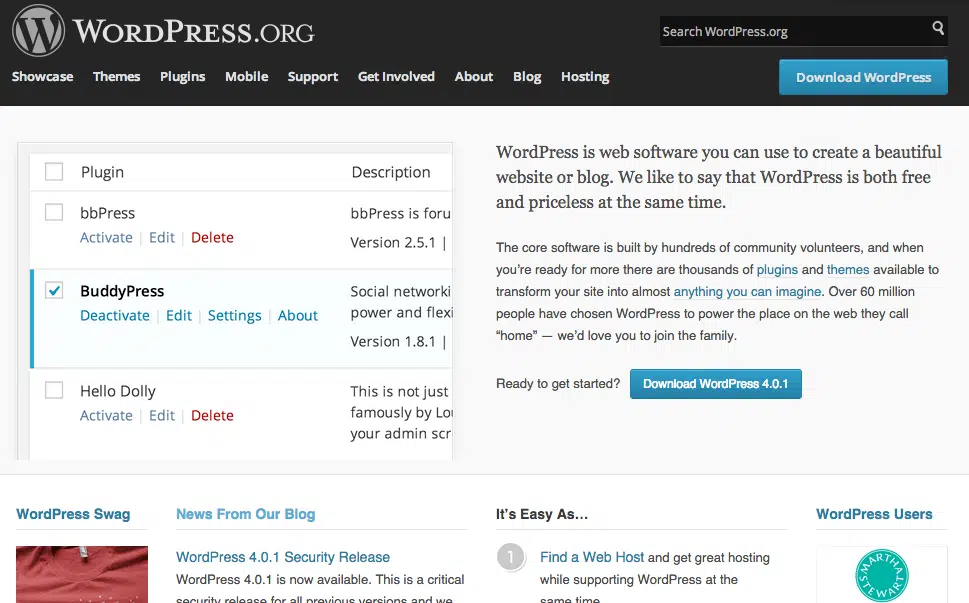Open the Themes menu item

[116, 77]
